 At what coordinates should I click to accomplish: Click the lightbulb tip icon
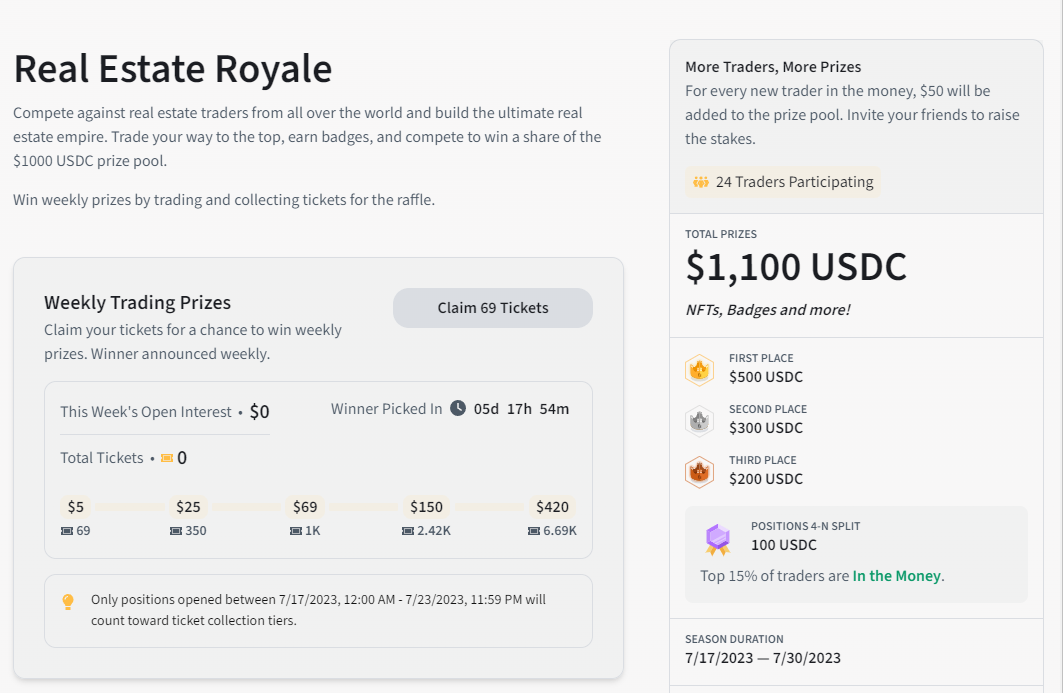pyautogui.click(x=68, y=601)
